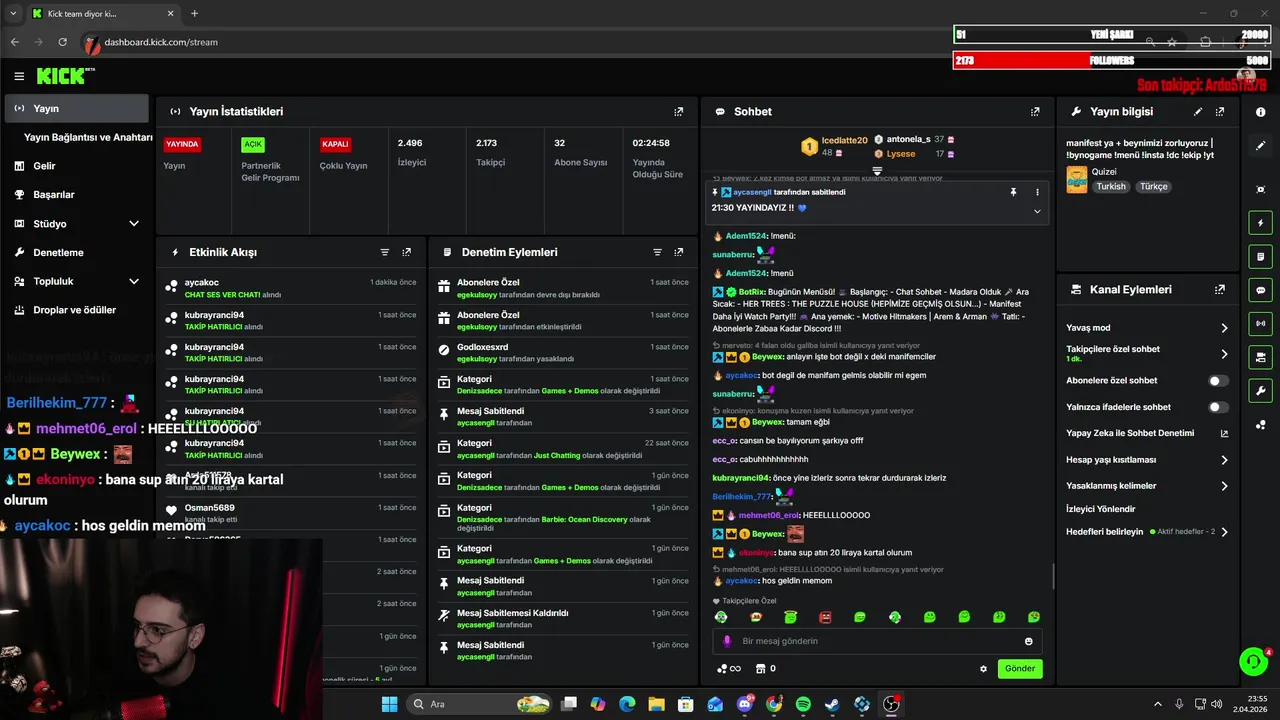This screenshot has width=1280, height=720.
Task: Open Yayın Bağlantısı ve Anahtarı page
Action: click(x=88, y=138)
